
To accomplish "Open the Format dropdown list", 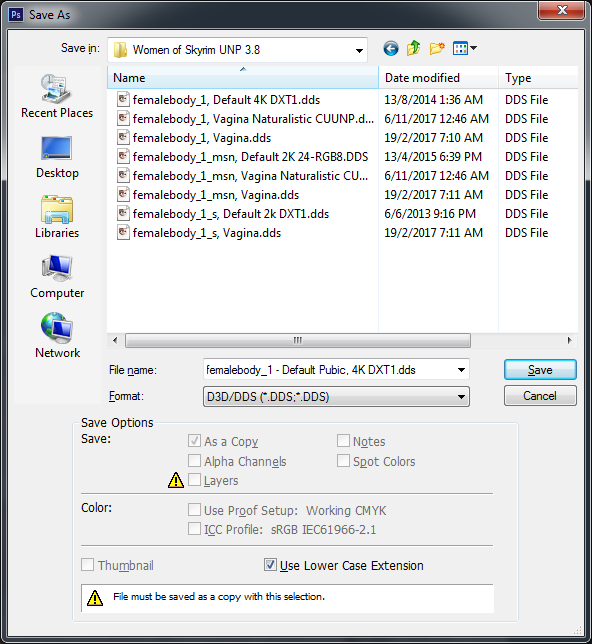I will [x=336, y=397].
